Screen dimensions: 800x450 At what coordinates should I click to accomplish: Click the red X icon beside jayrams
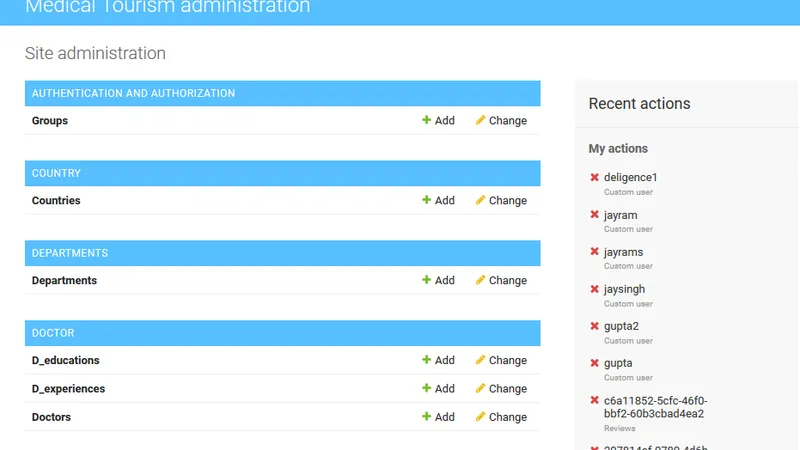tap(594, 252)
